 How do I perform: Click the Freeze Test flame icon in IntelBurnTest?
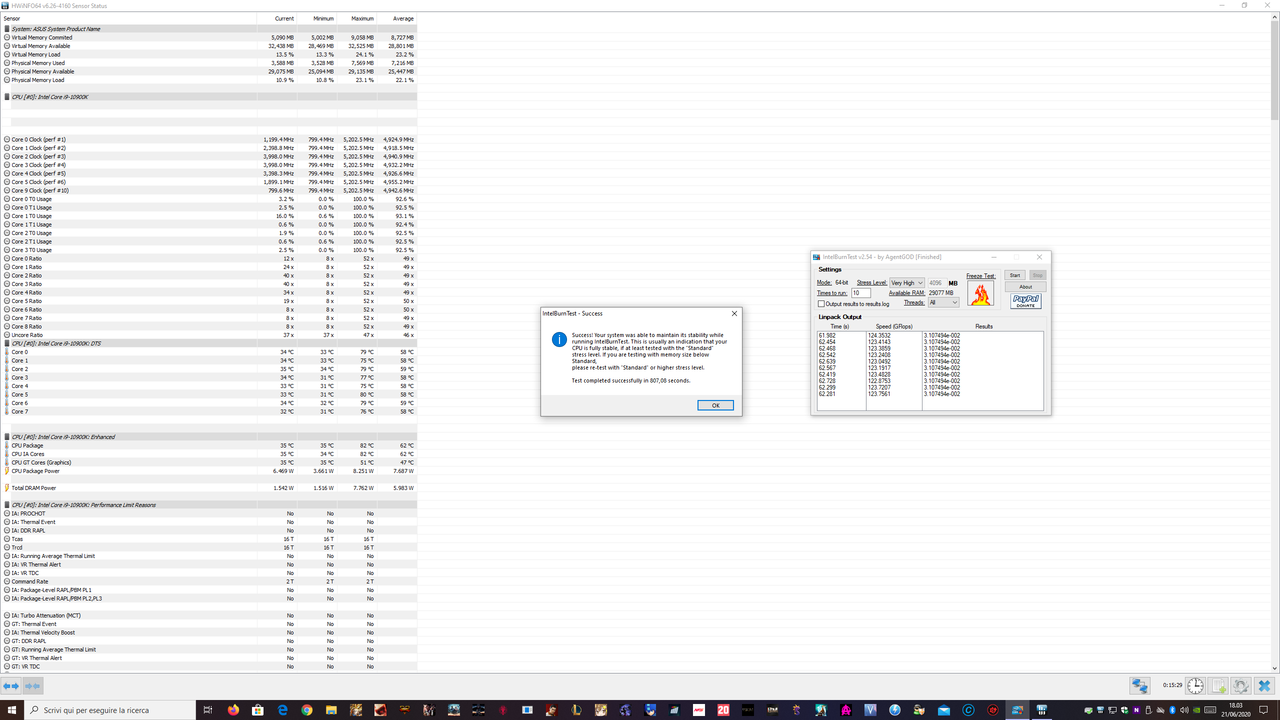[981, 293]
